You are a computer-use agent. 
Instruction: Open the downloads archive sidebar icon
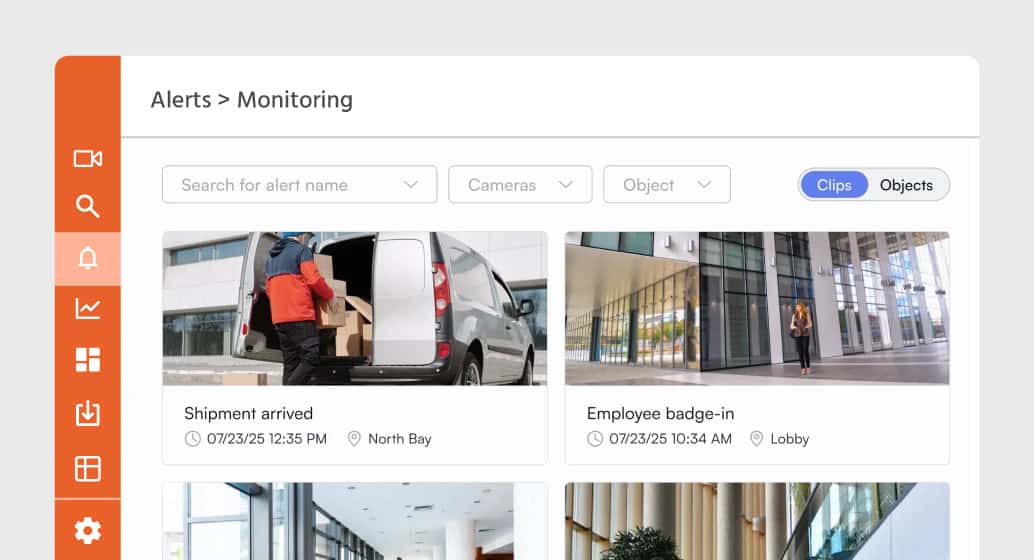88,414
